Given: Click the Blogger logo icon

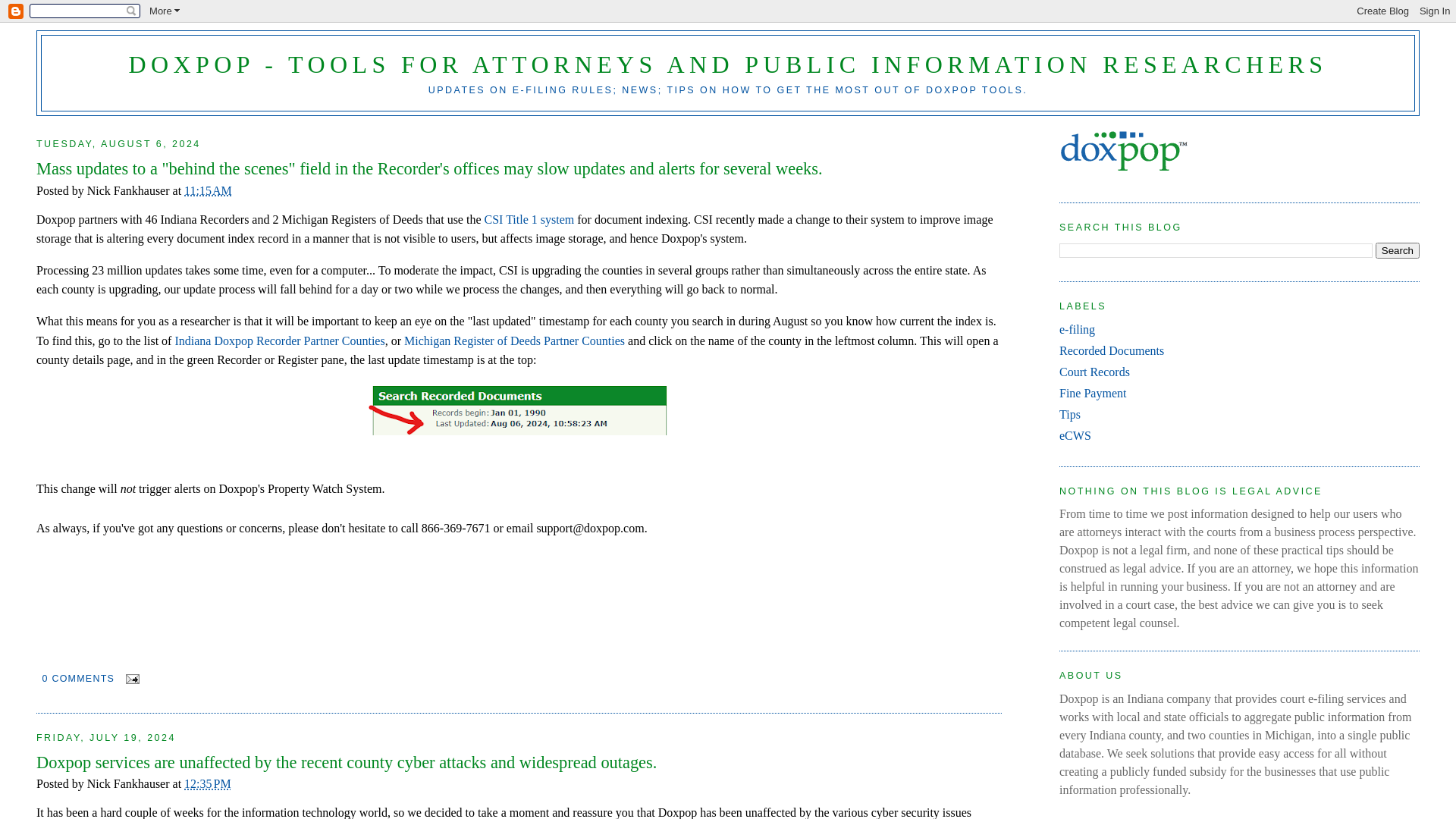Looking at the screenshot, I should [16, 11].
